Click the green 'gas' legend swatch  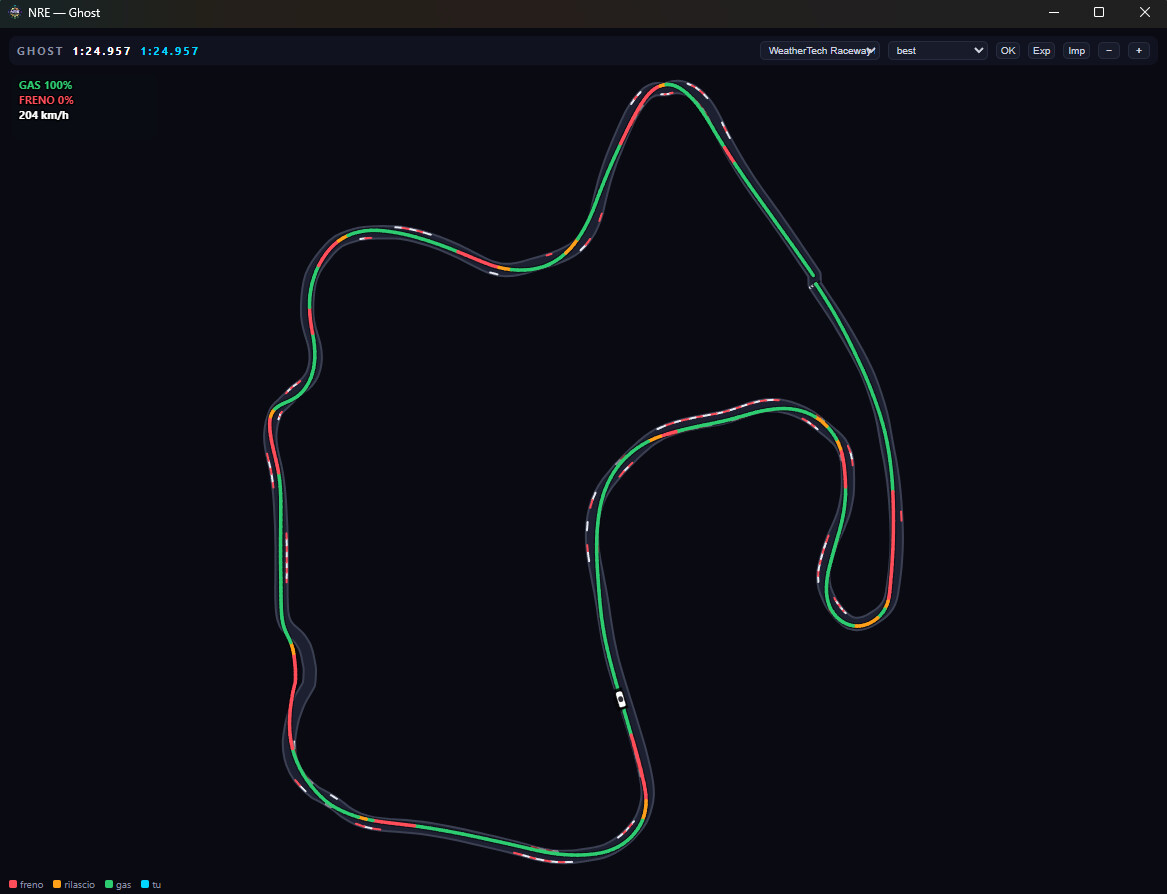pos(109,884)
